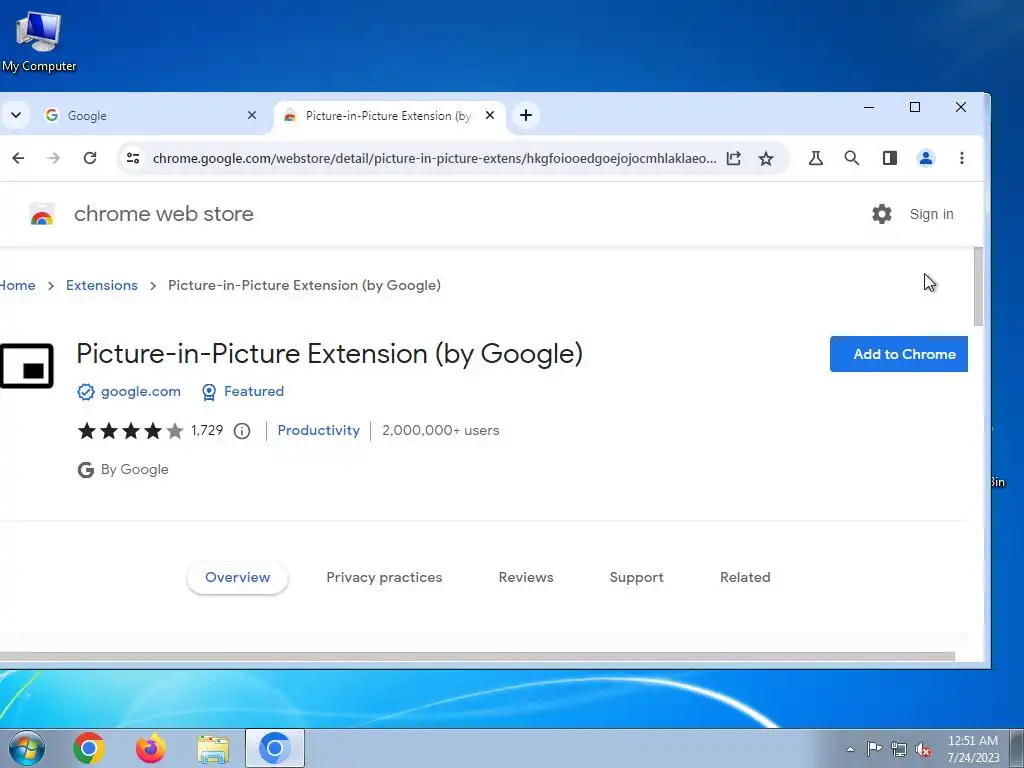Click the Add to Chrome button
1024x768 pixels.
click(899, 354)
